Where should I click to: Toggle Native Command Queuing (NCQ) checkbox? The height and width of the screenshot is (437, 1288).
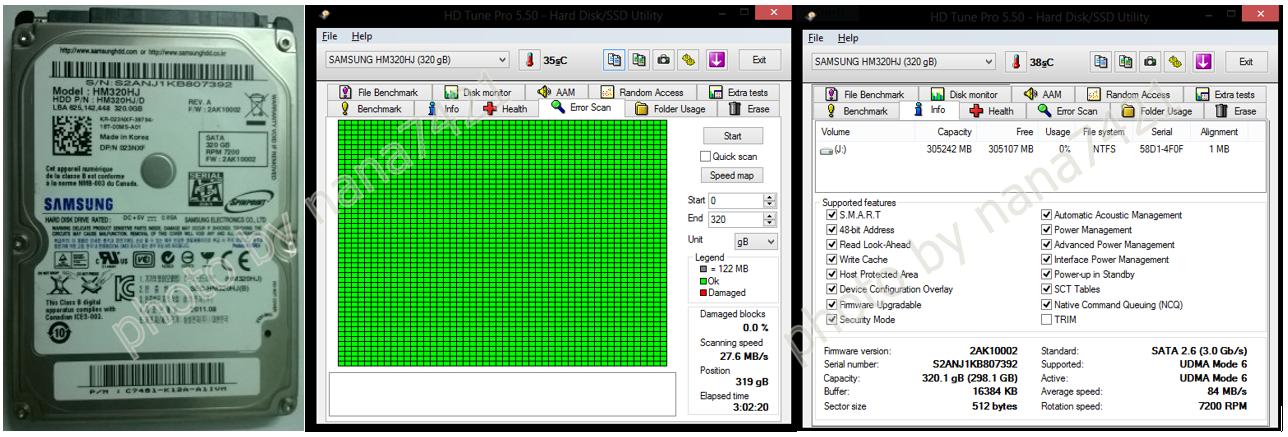point(1046,305)
